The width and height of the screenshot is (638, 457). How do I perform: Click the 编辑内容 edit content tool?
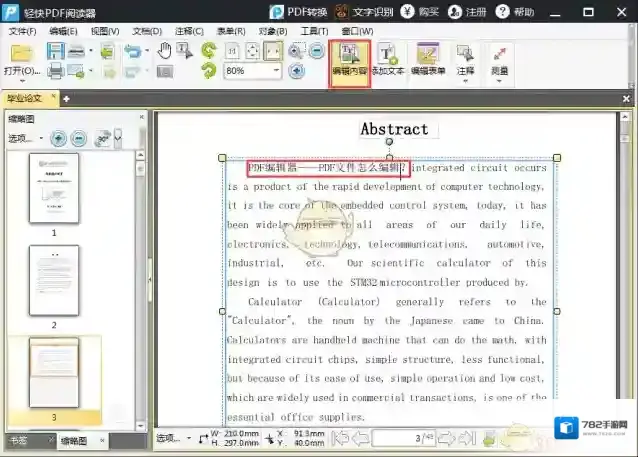(349, 61)
